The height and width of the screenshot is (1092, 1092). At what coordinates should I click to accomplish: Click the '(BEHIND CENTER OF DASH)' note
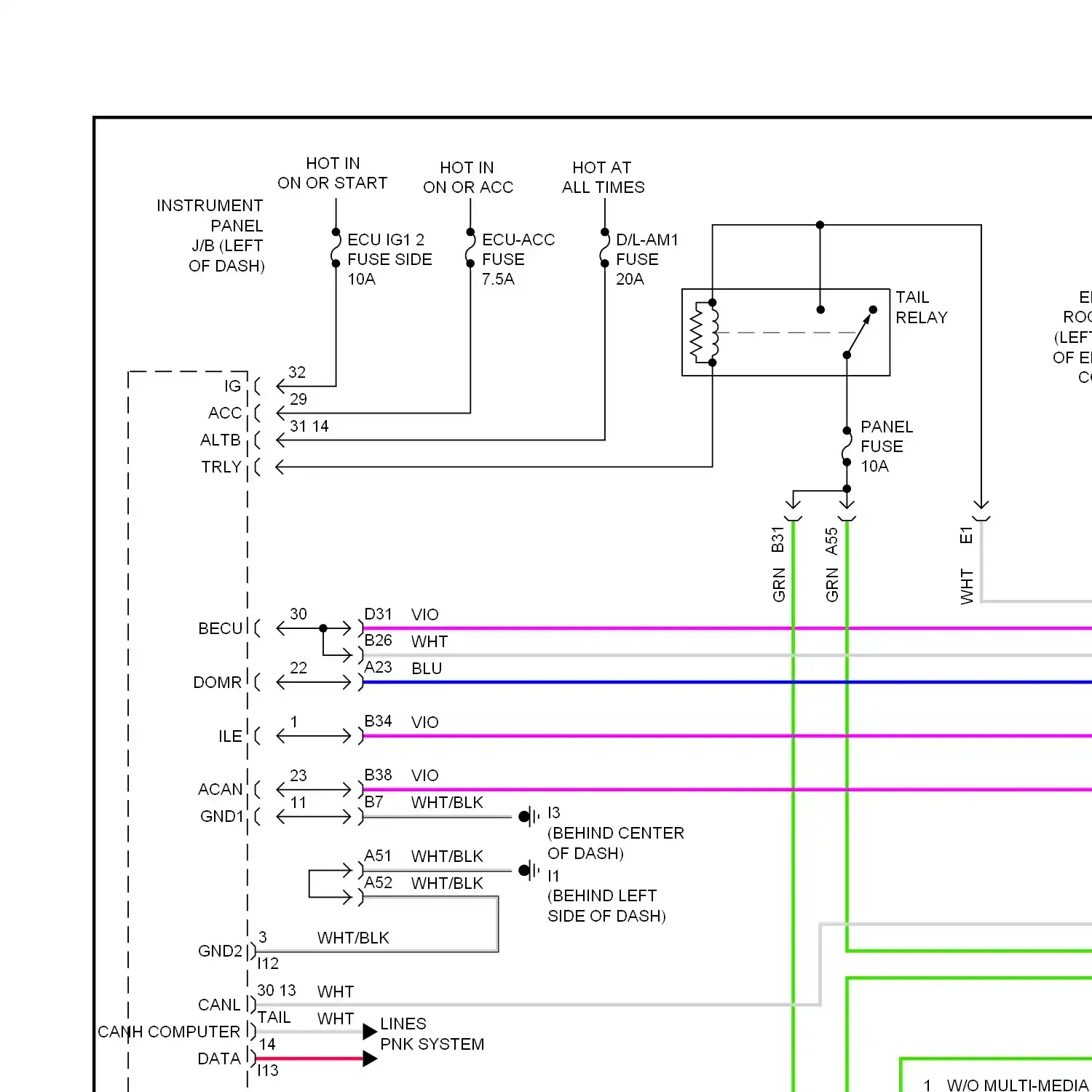(x=616, y=843)
